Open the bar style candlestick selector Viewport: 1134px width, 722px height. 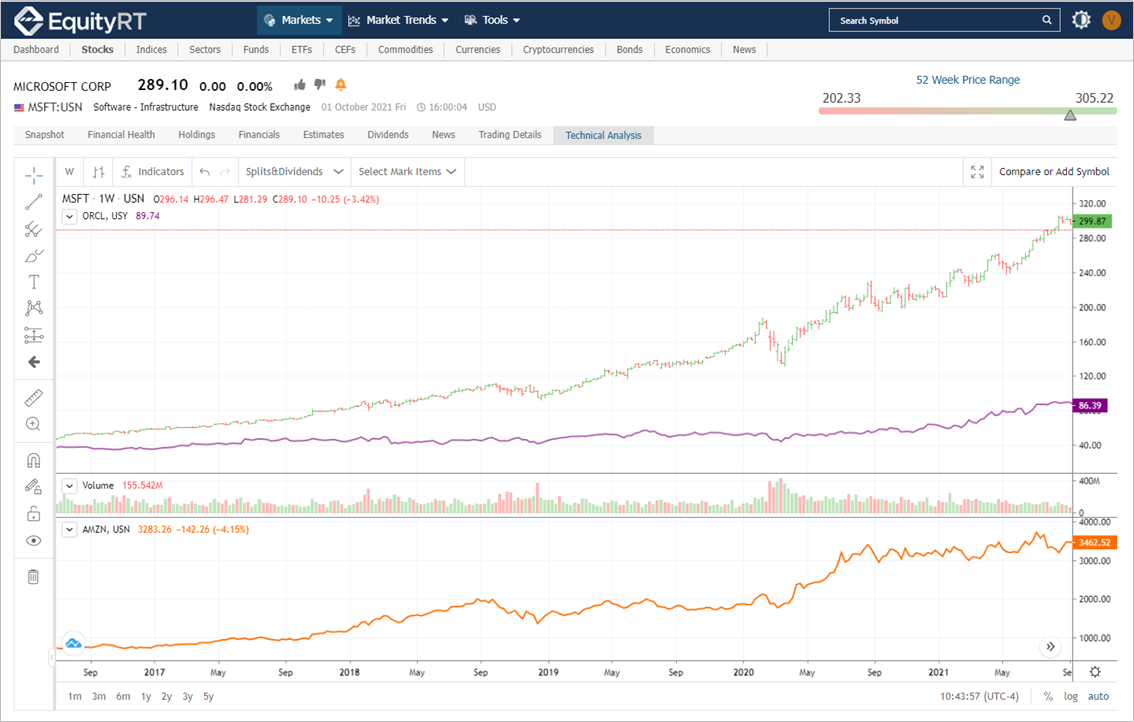click(x=98, y=171)
